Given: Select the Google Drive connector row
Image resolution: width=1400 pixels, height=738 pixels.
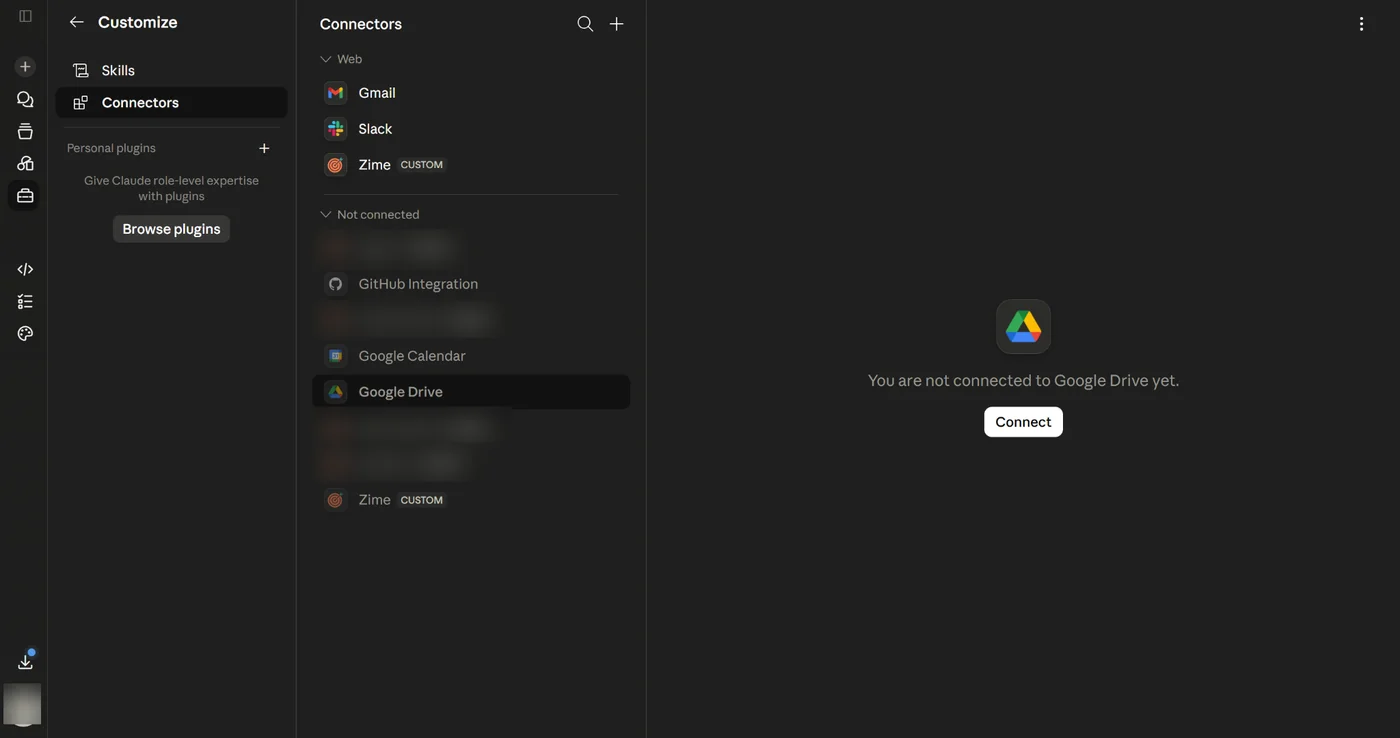Looking at the screenshot, I should [x=471, y=392].
